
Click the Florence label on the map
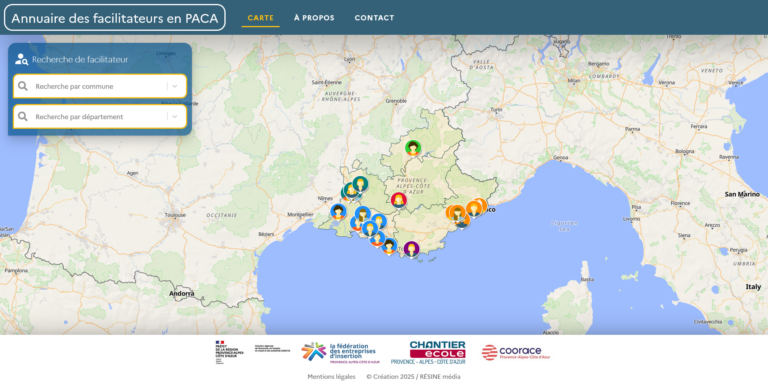[680, 203]
